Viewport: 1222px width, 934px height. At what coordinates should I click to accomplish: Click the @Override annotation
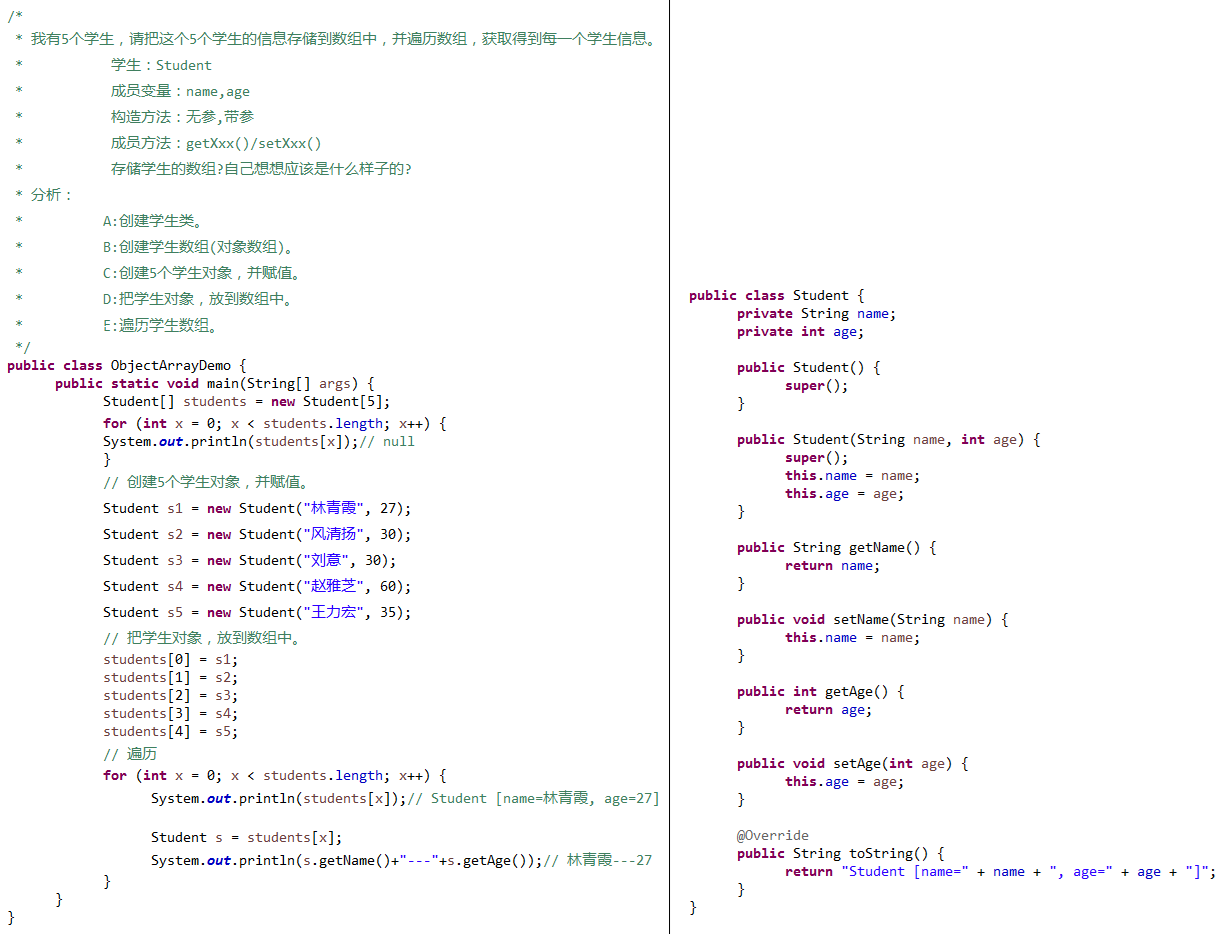click(x=773, y=835)
